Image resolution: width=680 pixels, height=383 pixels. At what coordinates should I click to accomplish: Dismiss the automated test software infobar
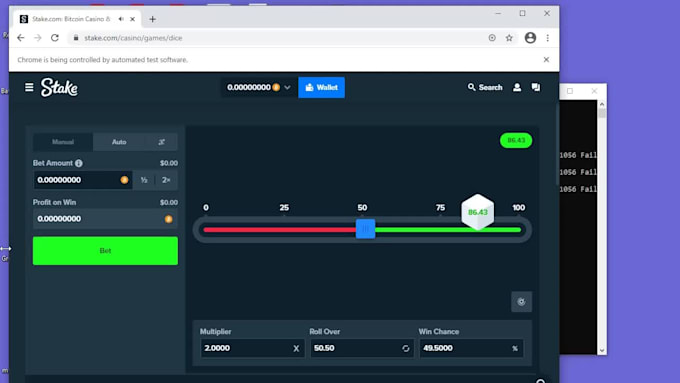(546, 59)
